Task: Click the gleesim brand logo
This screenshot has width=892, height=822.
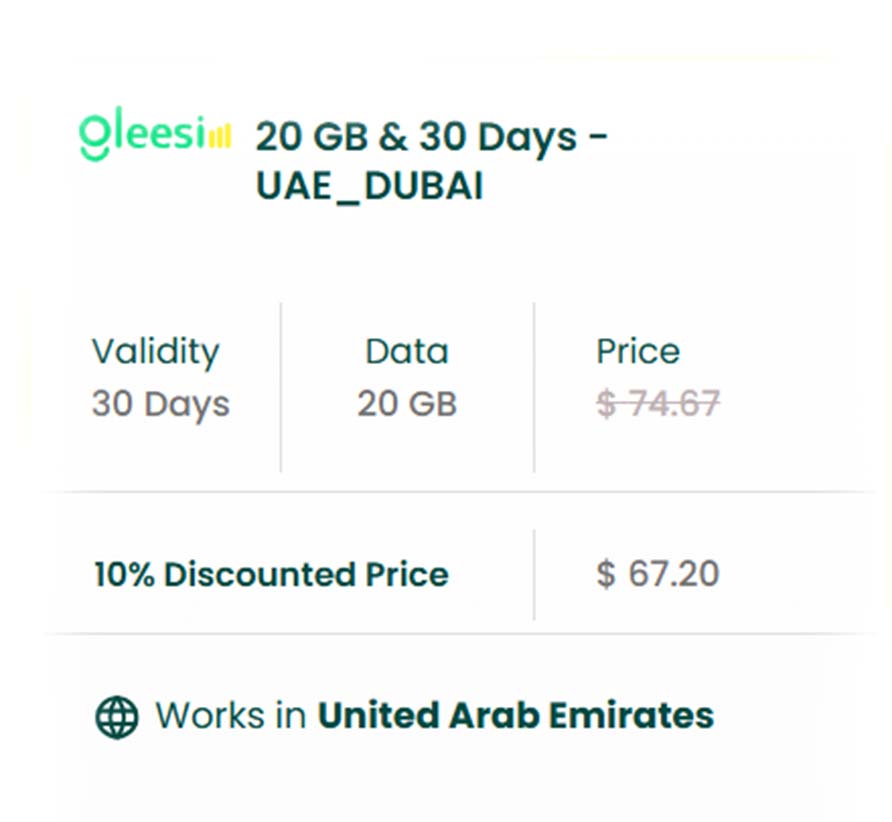Action: point(155,137)
